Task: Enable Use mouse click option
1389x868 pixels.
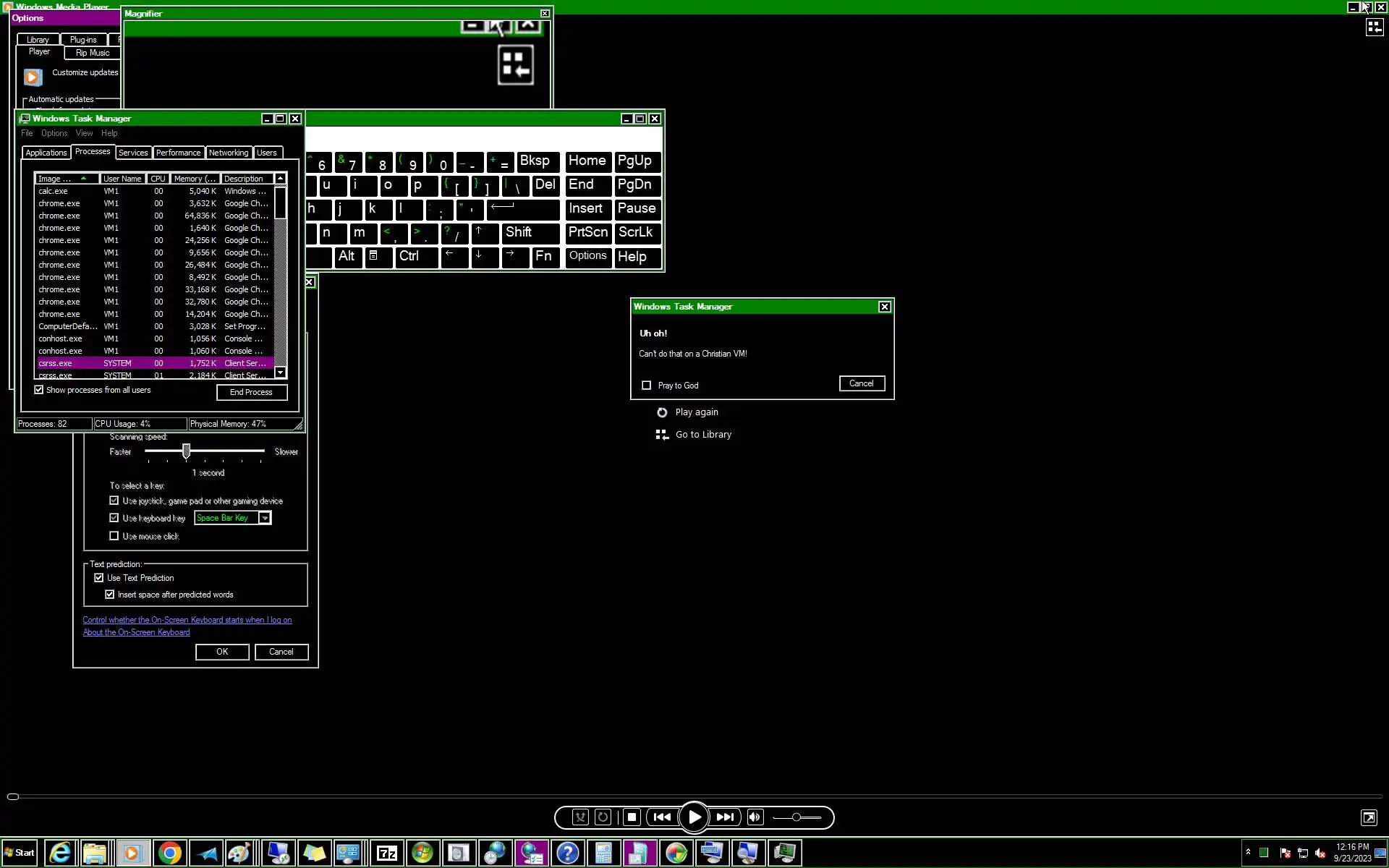Action: 114,536
